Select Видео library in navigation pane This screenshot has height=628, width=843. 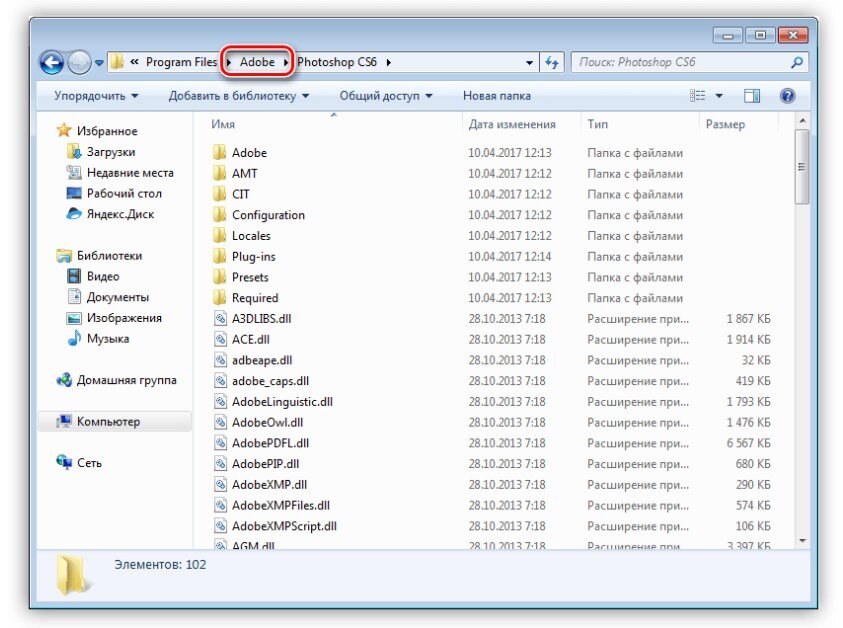tap(93, 276)
